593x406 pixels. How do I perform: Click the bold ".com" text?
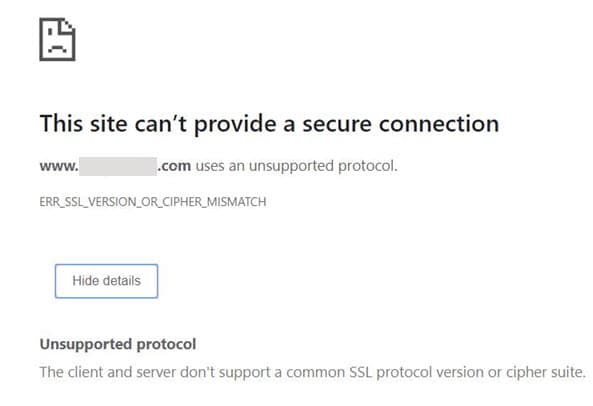click(x=174, y=166)
